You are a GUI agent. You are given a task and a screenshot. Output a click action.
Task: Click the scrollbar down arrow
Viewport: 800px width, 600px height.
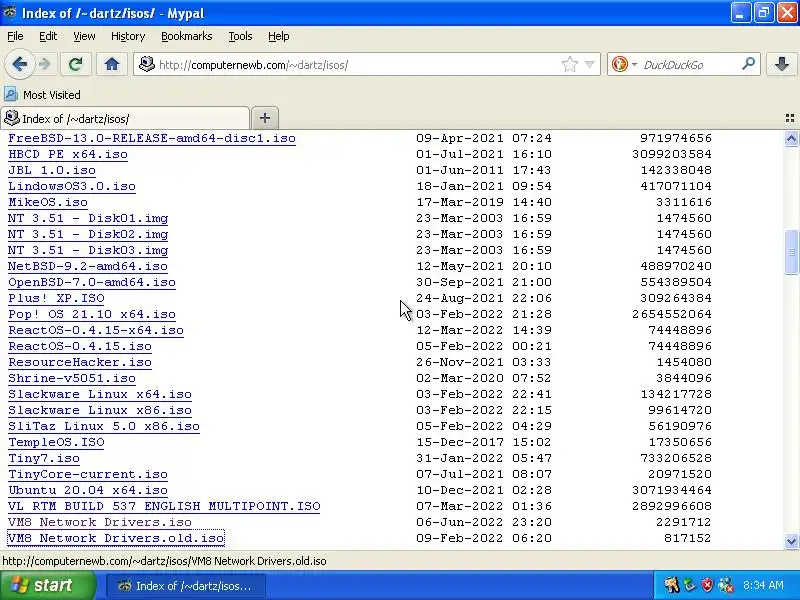point(791,541)
